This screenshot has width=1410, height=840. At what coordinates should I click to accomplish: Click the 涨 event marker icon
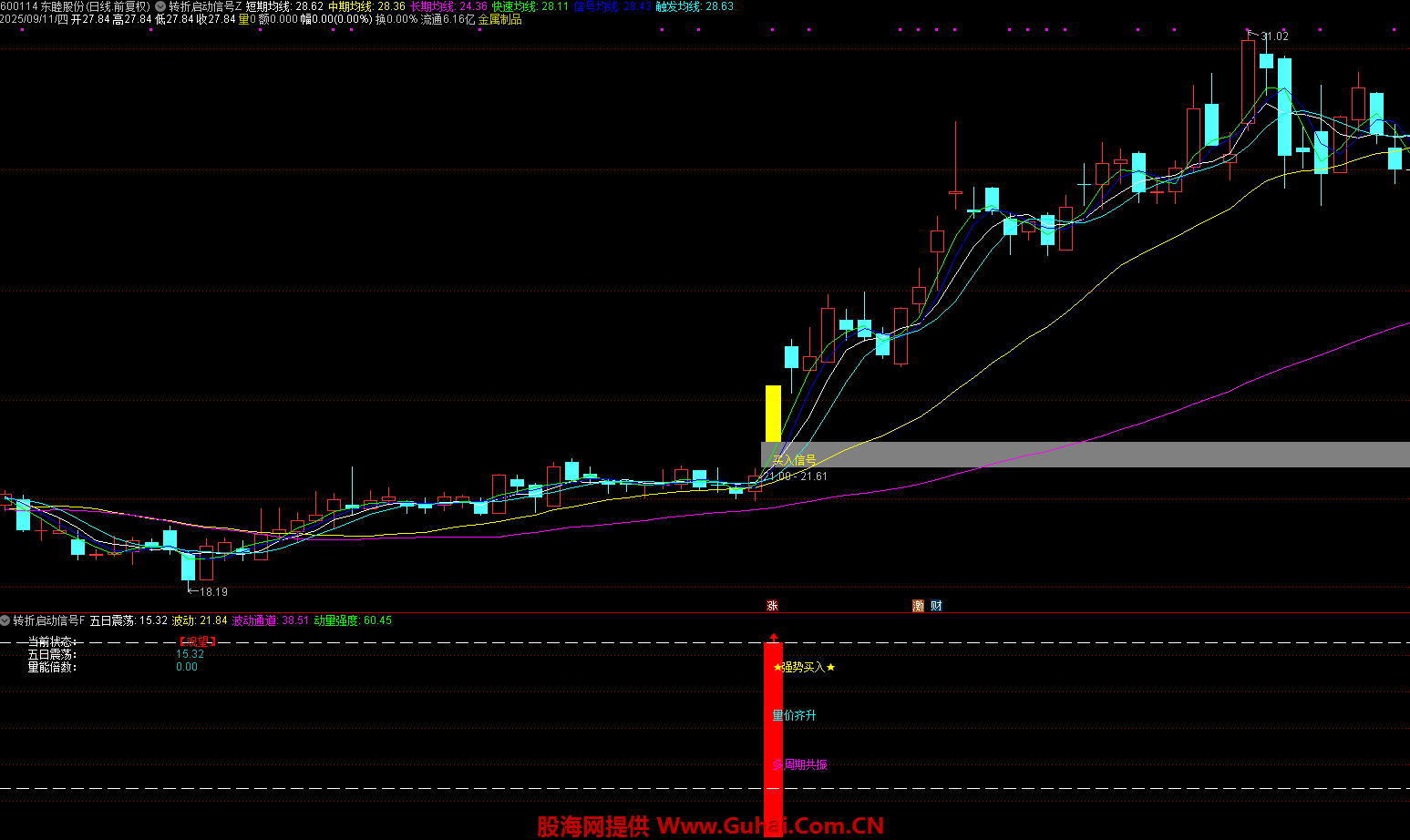click(x=772, y=606)
